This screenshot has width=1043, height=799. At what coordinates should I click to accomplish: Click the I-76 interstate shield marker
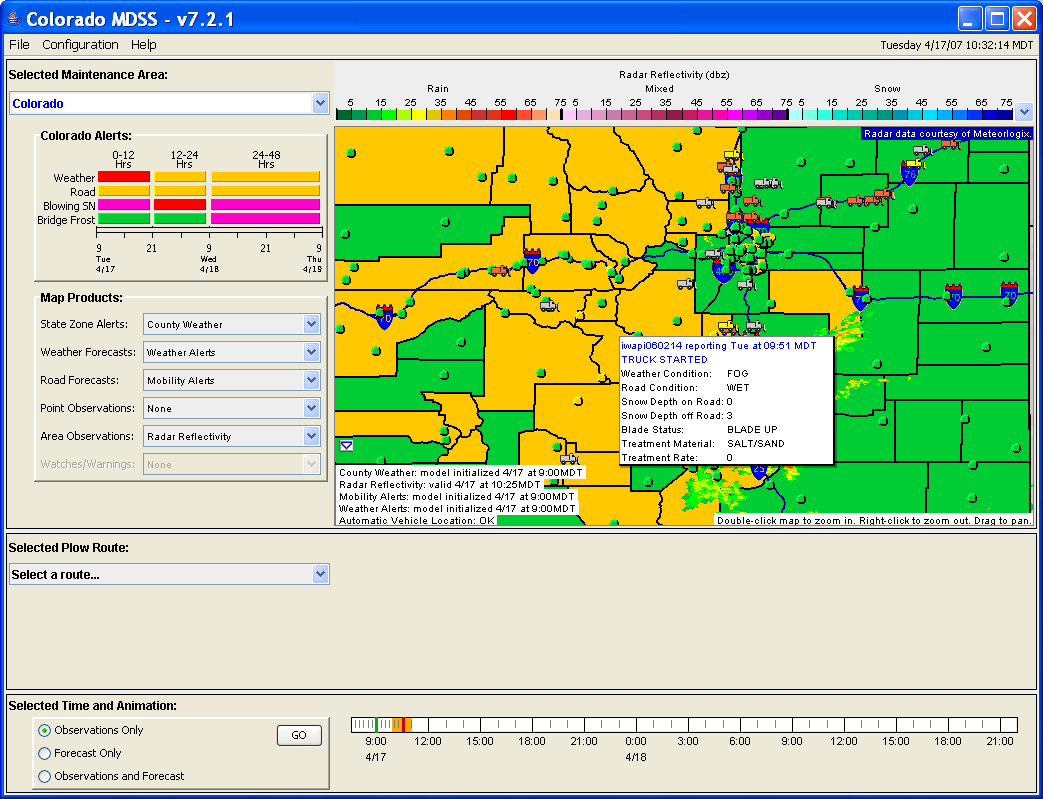[x=910, y=175]
